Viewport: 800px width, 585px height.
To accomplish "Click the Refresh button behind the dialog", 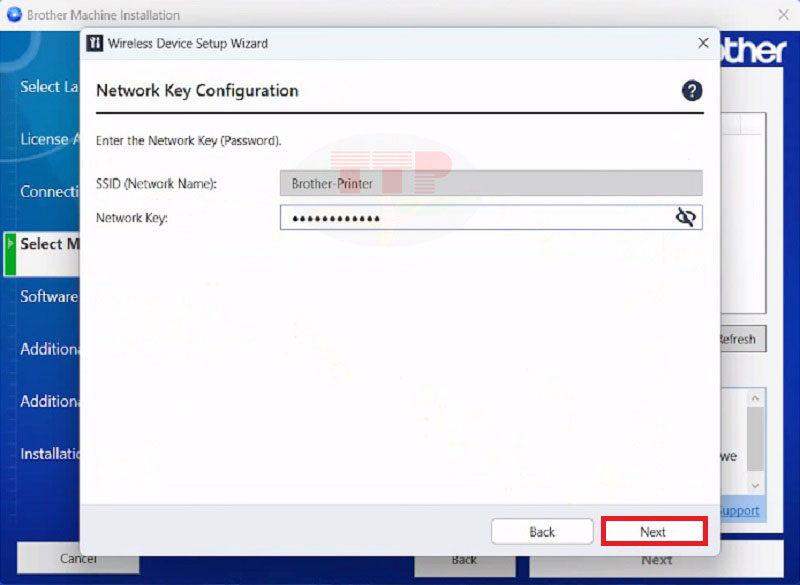I will point(742,339).
